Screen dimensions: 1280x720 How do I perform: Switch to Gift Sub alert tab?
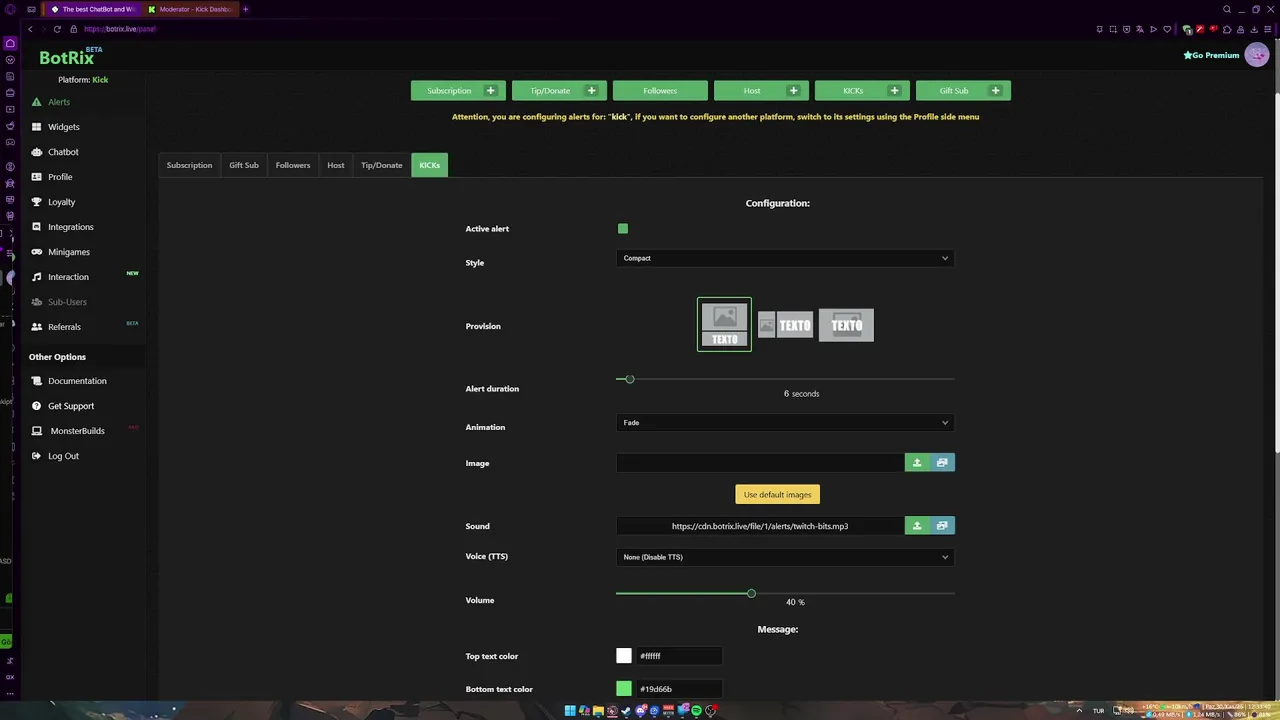[x=244, y=165]
